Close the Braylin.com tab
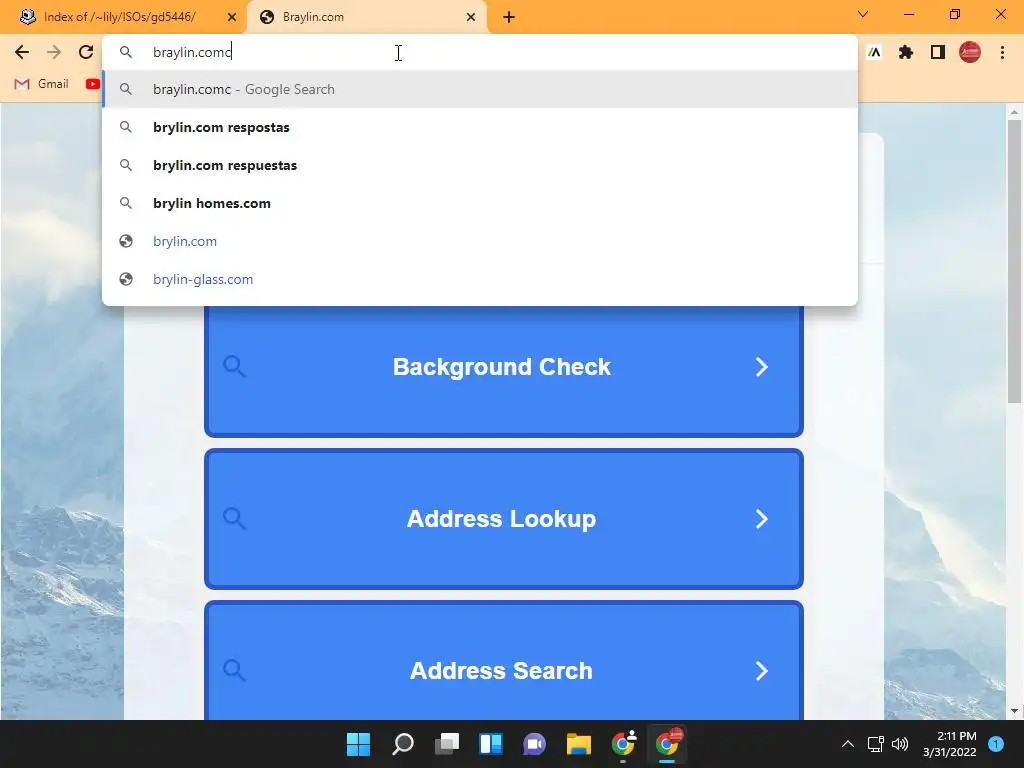The height and width of the screenshot is (768, 1024). pos(471,17)
